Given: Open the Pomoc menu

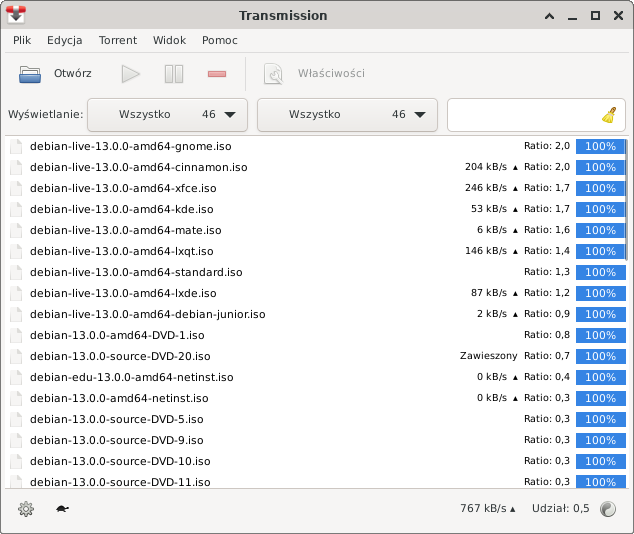Looking at the screenshot, I should click(219, 41).
